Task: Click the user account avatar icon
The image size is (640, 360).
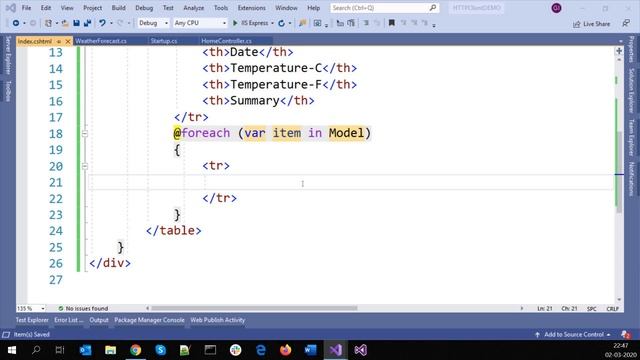Action: [x=556, y=8]
